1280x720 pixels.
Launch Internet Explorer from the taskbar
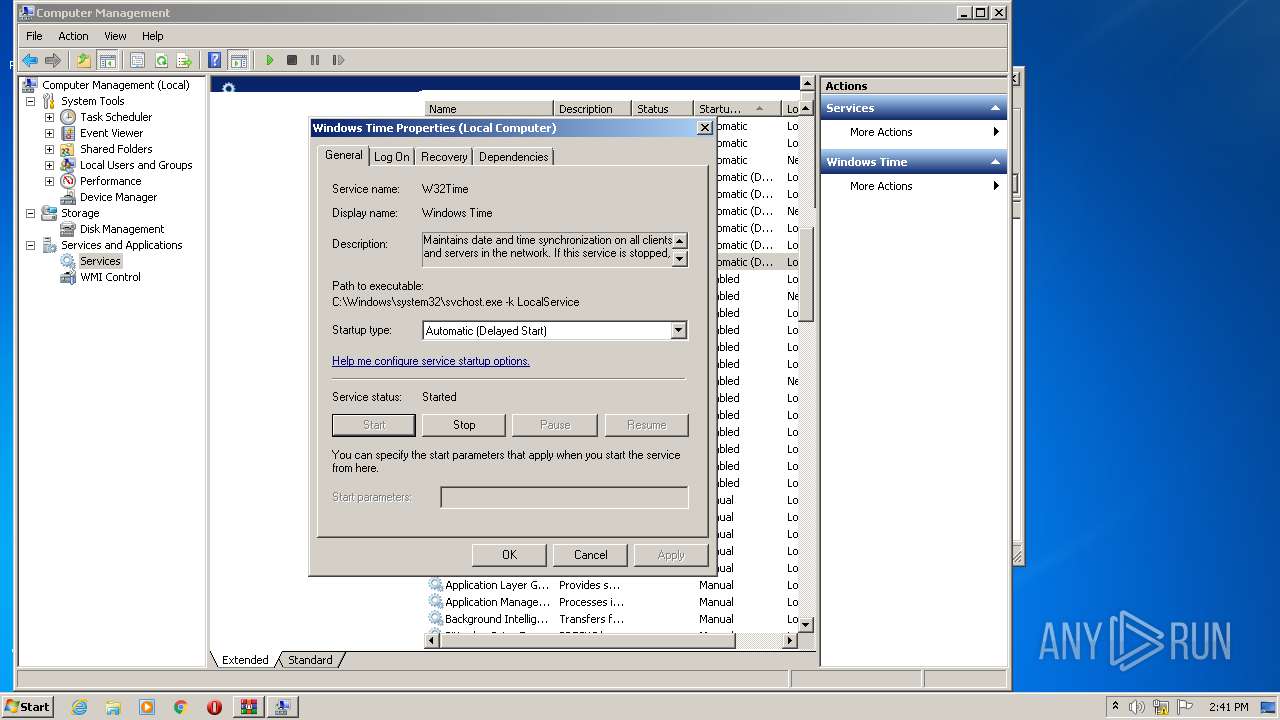pos(79,707)
